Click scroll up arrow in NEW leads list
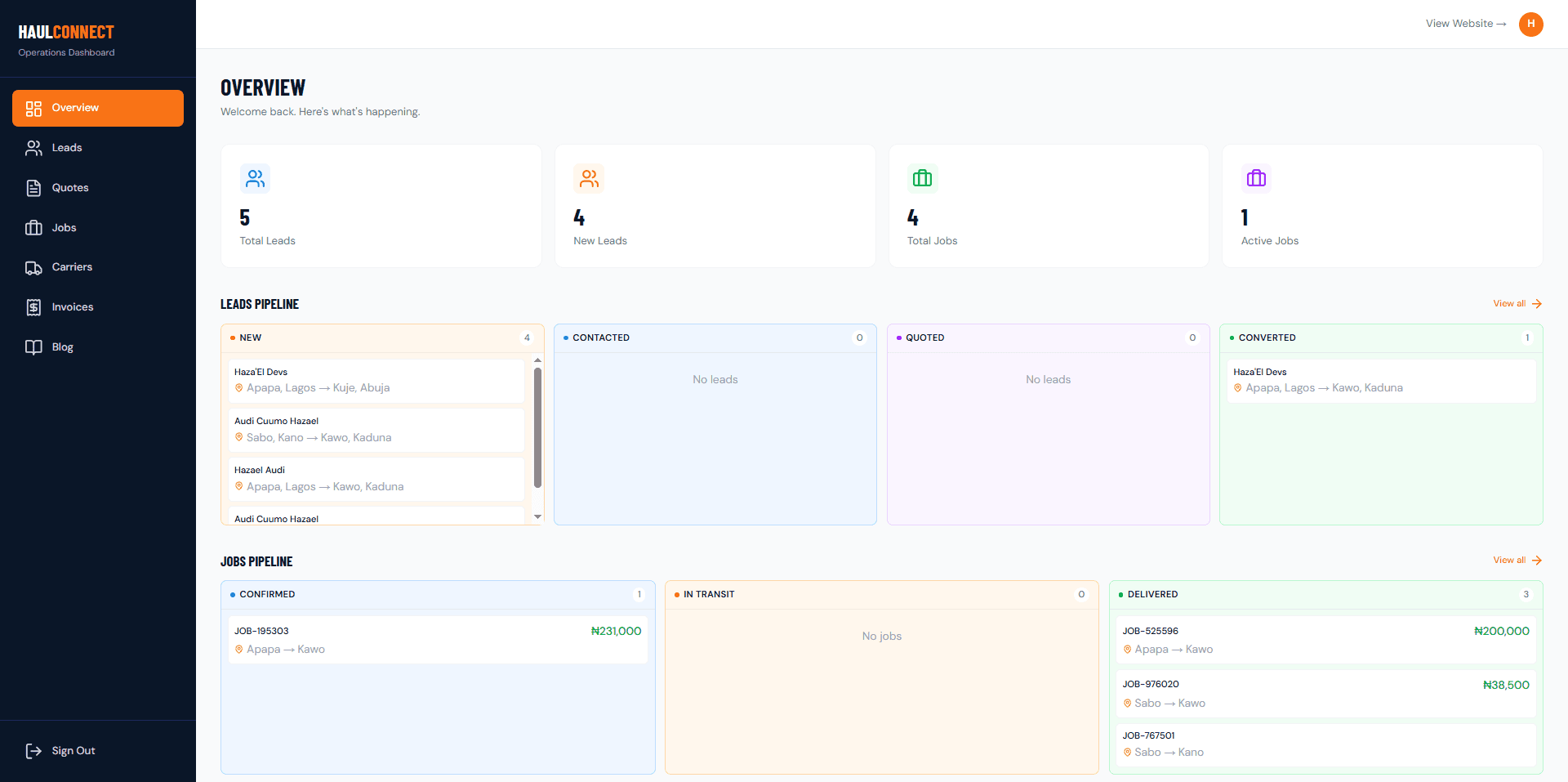 (537, 360)
